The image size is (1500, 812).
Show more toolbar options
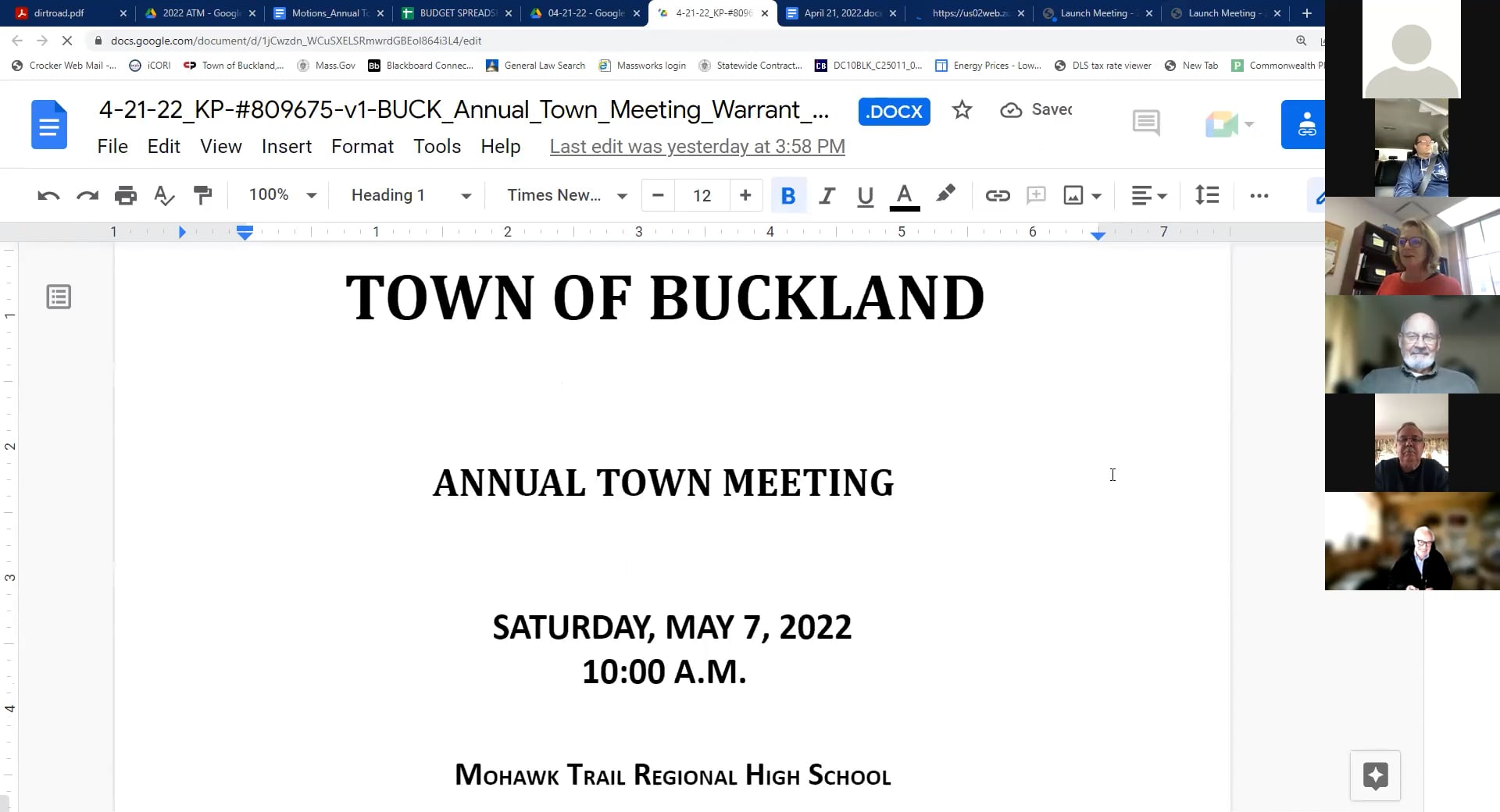point(1259,195)
